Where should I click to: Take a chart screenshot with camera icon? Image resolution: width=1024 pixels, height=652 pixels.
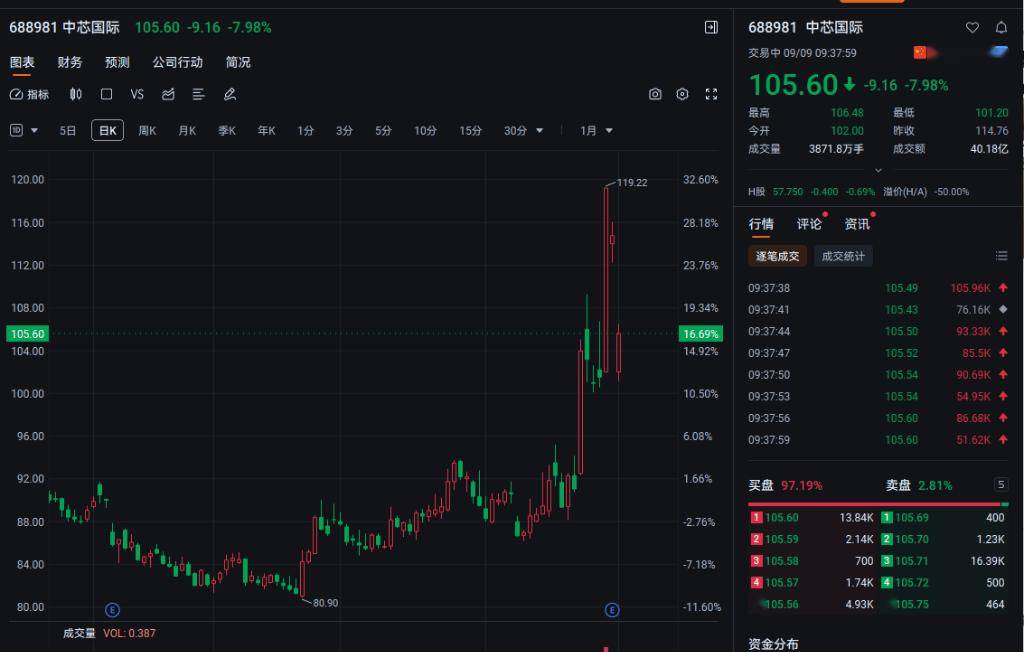pyautogui.click(x=655, y=94)
